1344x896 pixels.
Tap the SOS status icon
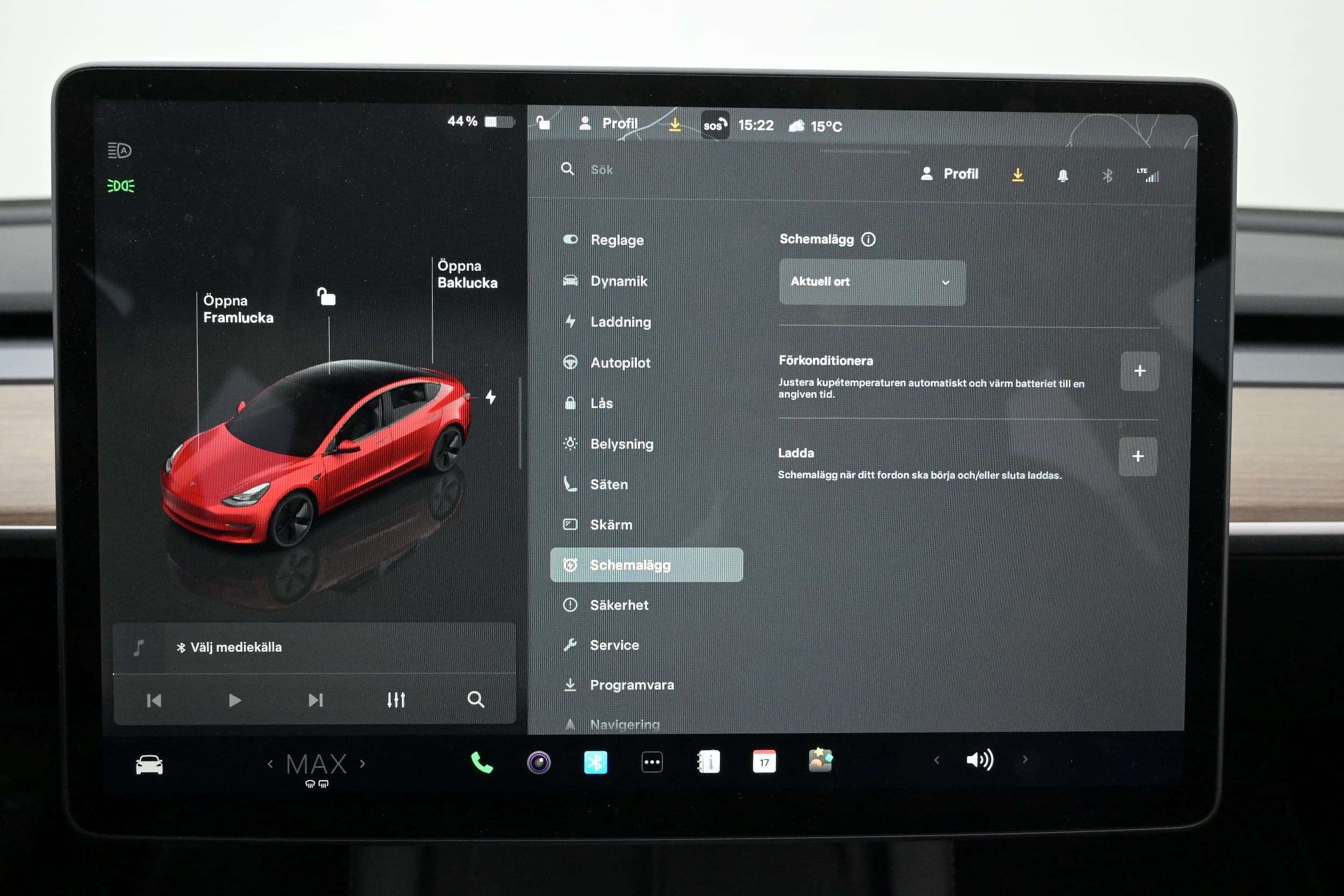click(714, 125)
